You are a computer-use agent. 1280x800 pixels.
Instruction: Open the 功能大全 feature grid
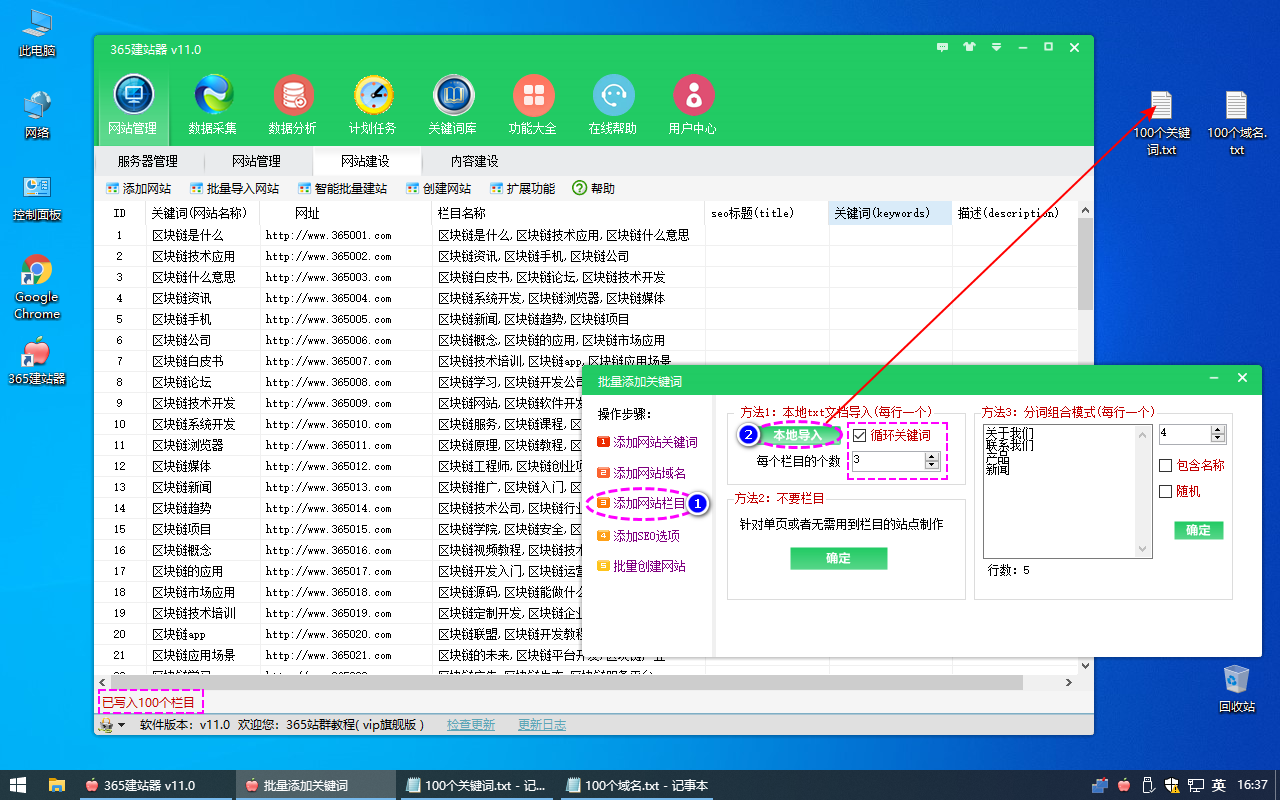tap(533, 106)
